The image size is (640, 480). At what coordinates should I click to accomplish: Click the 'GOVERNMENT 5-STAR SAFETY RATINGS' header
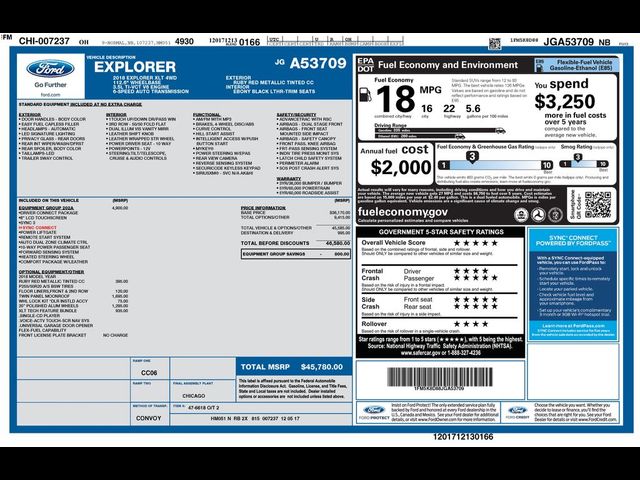pyautogui.click(x=441, y=231)
